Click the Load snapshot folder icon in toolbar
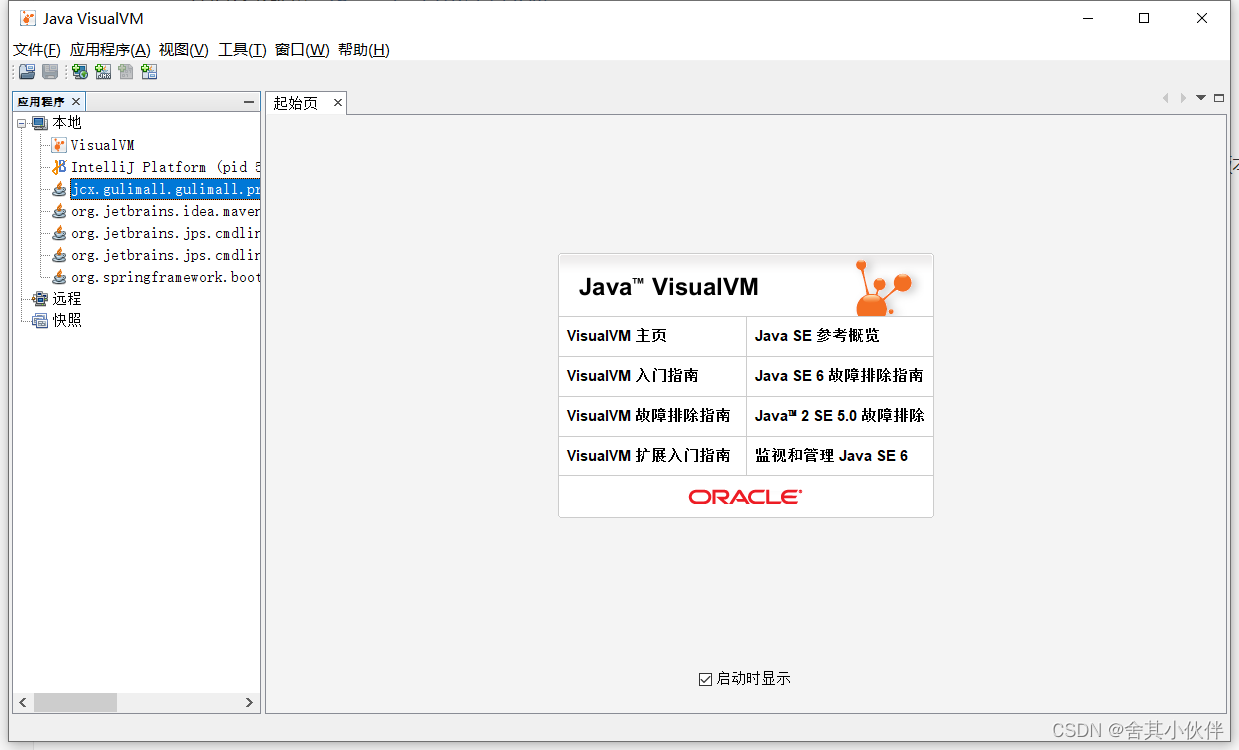Image resolution: width=1239 pixels, height=750 pixels. 27,72
